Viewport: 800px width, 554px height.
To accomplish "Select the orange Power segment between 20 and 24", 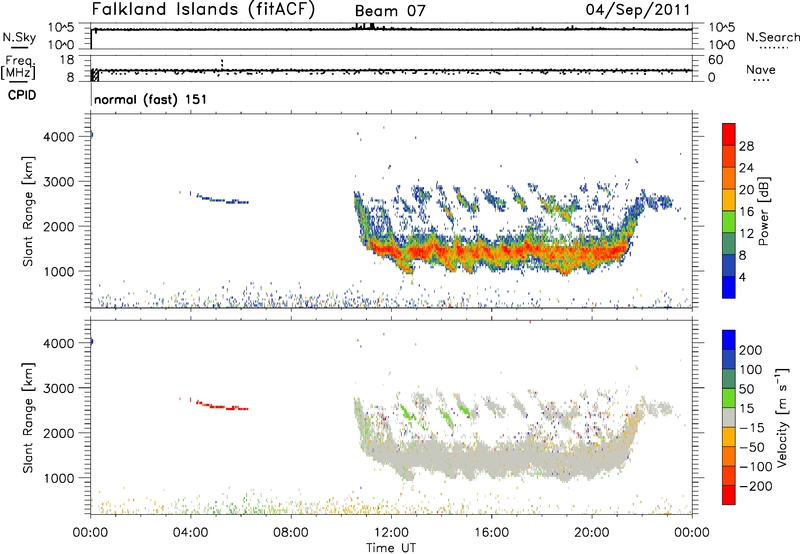I will click(x=729, y=178).
